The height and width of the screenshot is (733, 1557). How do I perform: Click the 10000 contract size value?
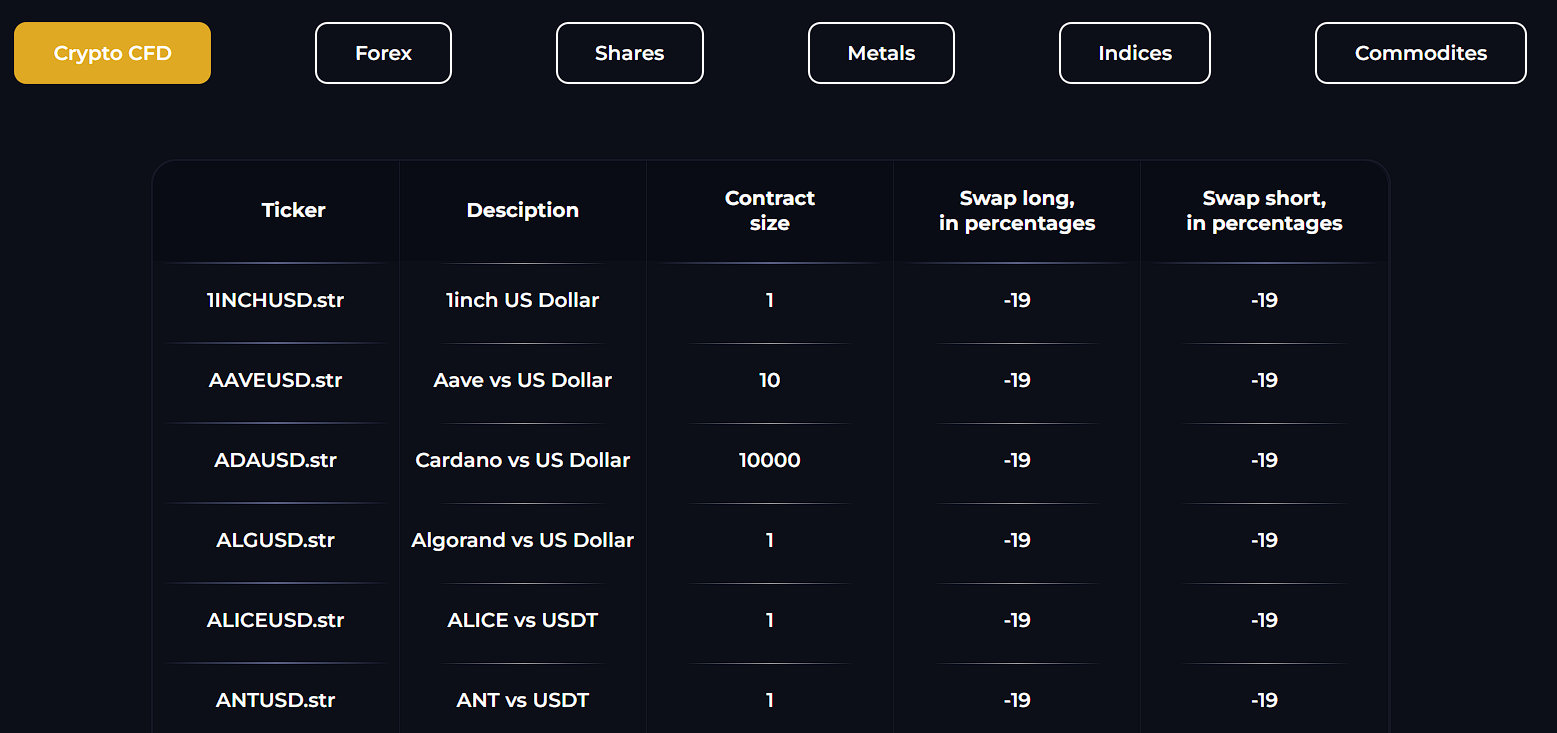click(770, 460)
